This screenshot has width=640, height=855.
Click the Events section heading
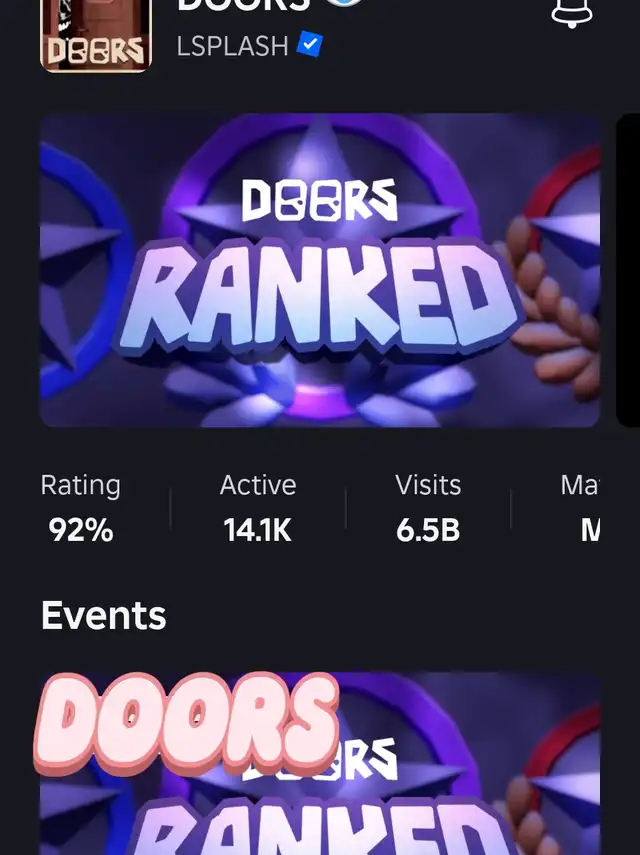pos(104,616)
